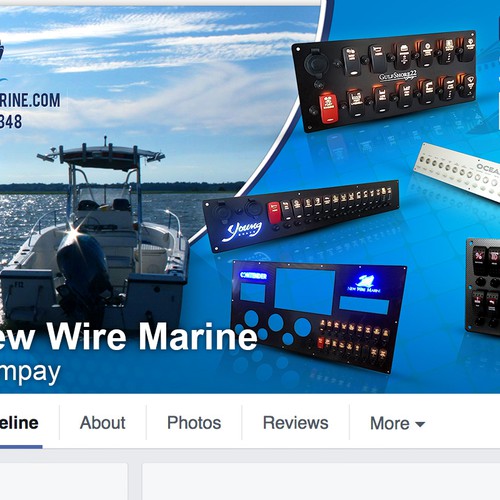Click the red switch on Young panel
The image size is (500, 500).
pyautogui.click(x=274, y=212)
